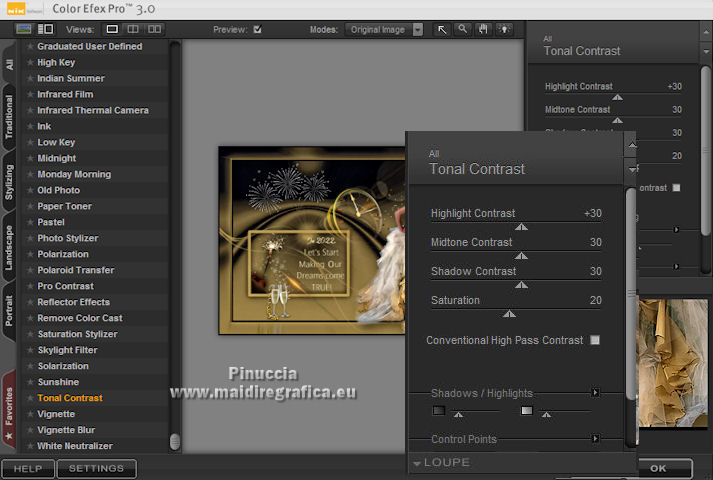Screen dimensions: 713x480
Task: Click the Highlight Contrast slider handle in the enlarged panel
Action: click(521, 227)
